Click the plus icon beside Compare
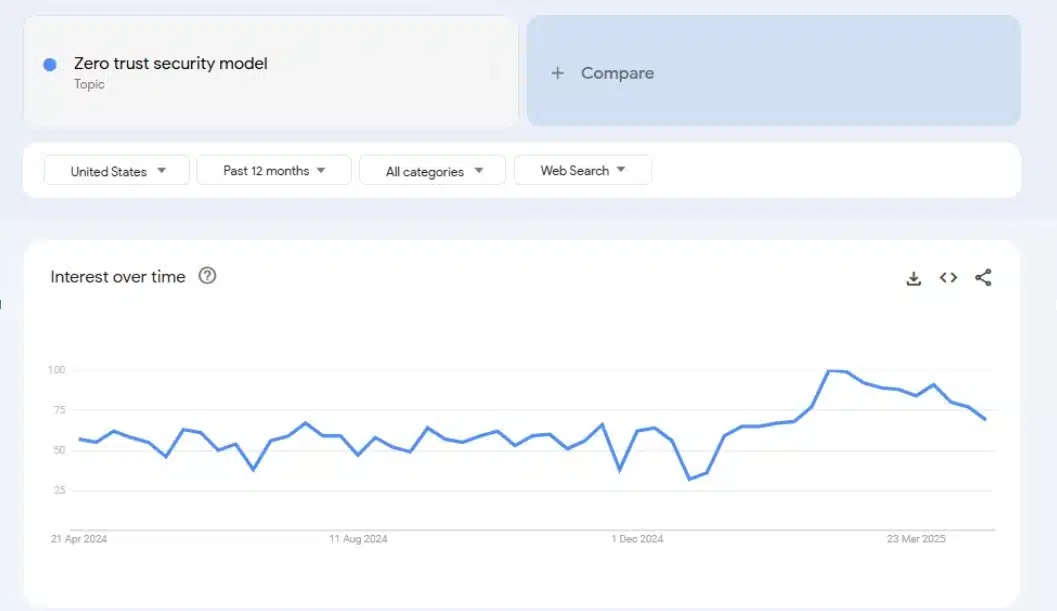This screenshot has height=611, width=1057. click(x=557, y=73)
